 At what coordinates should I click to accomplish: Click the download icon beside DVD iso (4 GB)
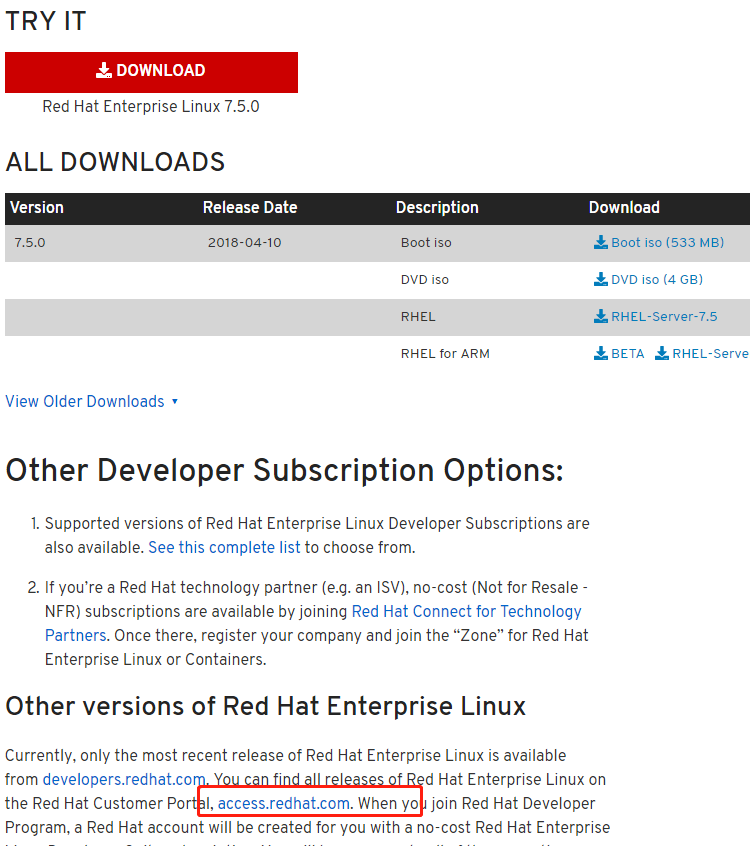(601, 279)
